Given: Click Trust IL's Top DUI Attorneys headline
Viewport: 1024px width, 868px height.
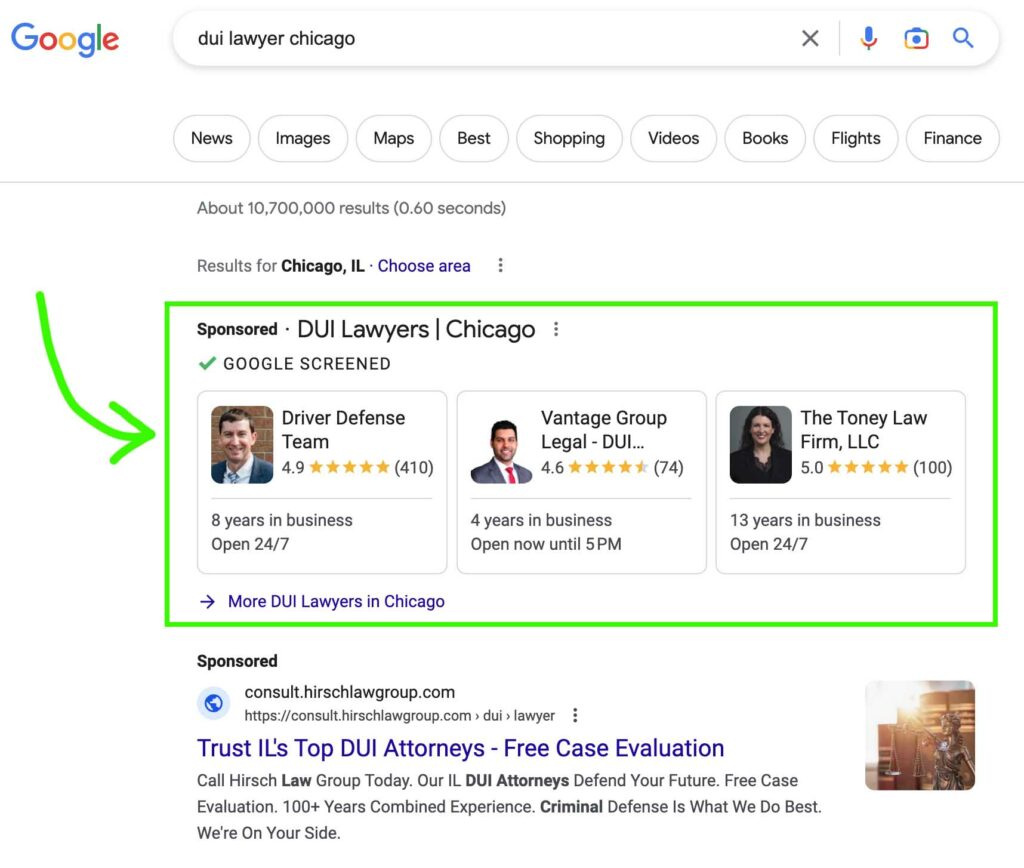Looking at the screenshot, I should coord(460,748).
